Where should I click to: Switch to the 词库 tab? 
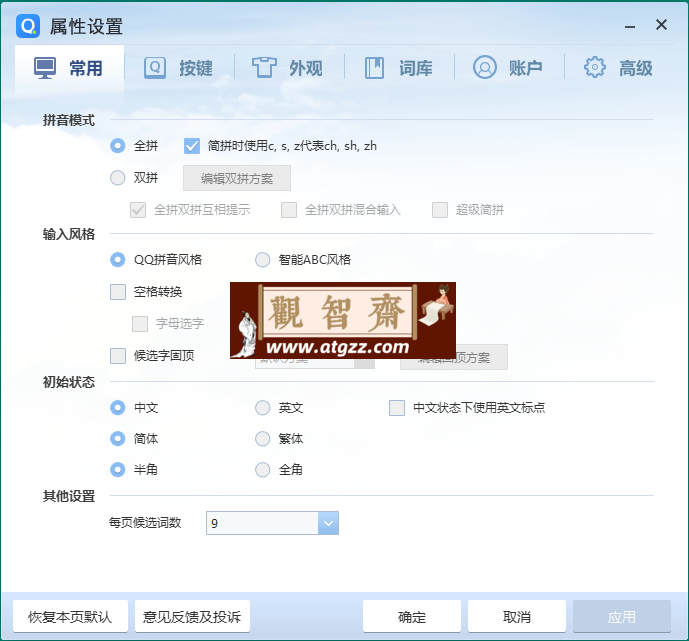click(x=399, y=69)
